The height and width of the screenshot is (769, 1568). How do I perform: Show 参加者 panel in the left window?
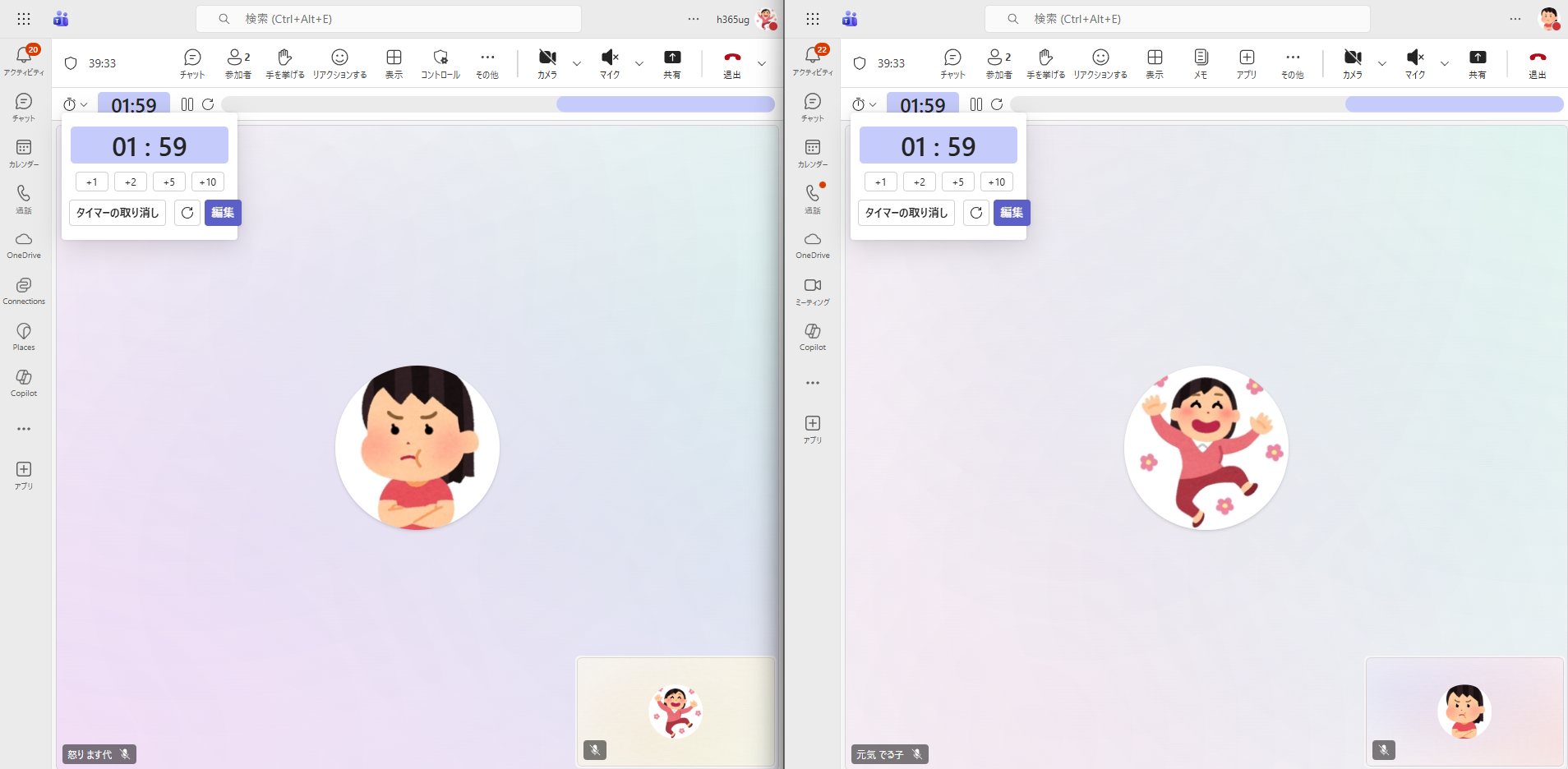pyautogui.click(x=238, y=63)
